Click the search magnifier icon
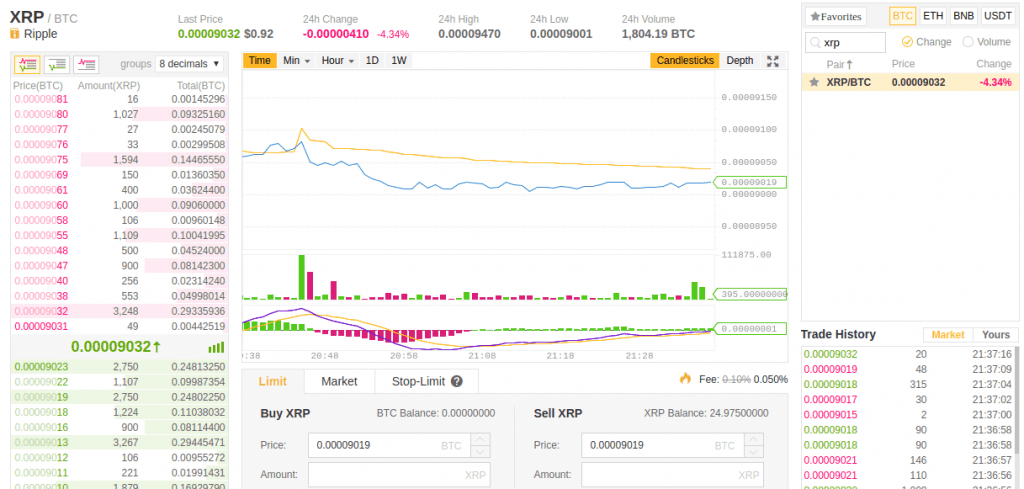This screenshot has width=1024, height=489. 815,42
